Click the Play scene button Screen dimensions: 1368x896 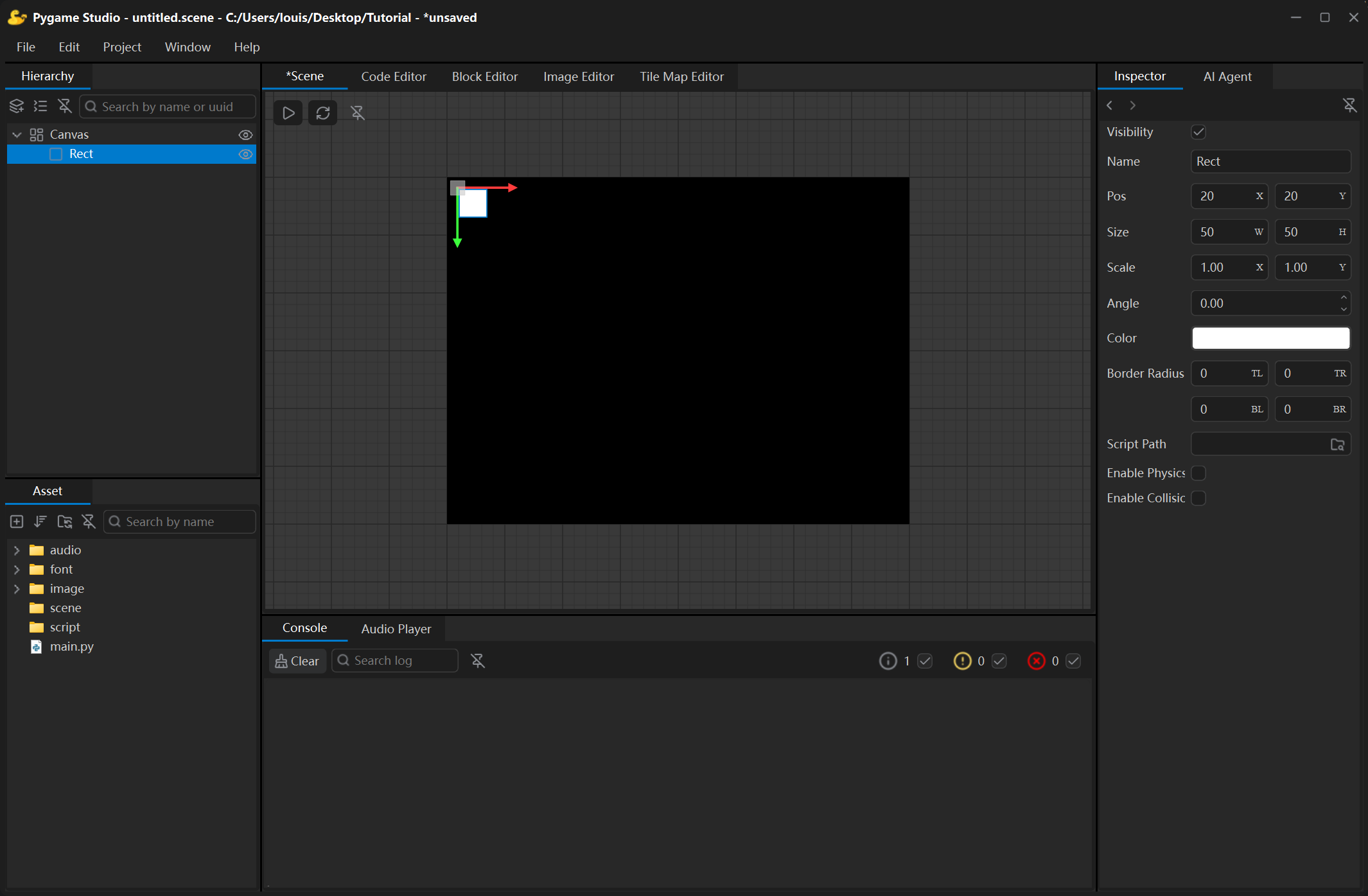pos(288,113)
